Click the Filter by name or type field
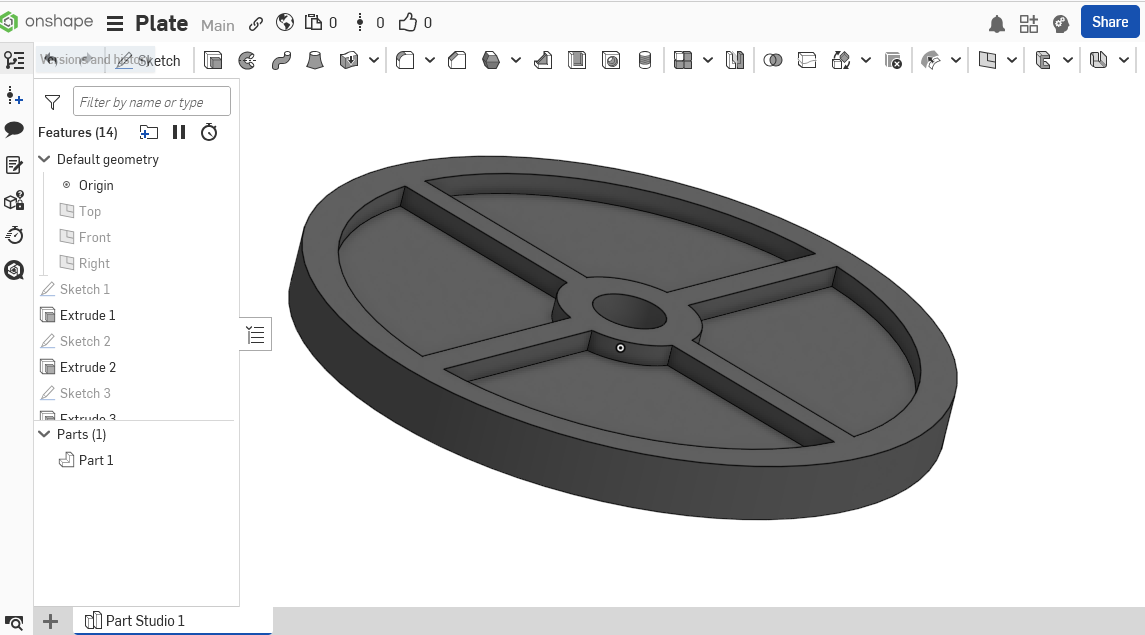Image resolution: width=1145 pixels, height=635 pixels. point(151,101)
